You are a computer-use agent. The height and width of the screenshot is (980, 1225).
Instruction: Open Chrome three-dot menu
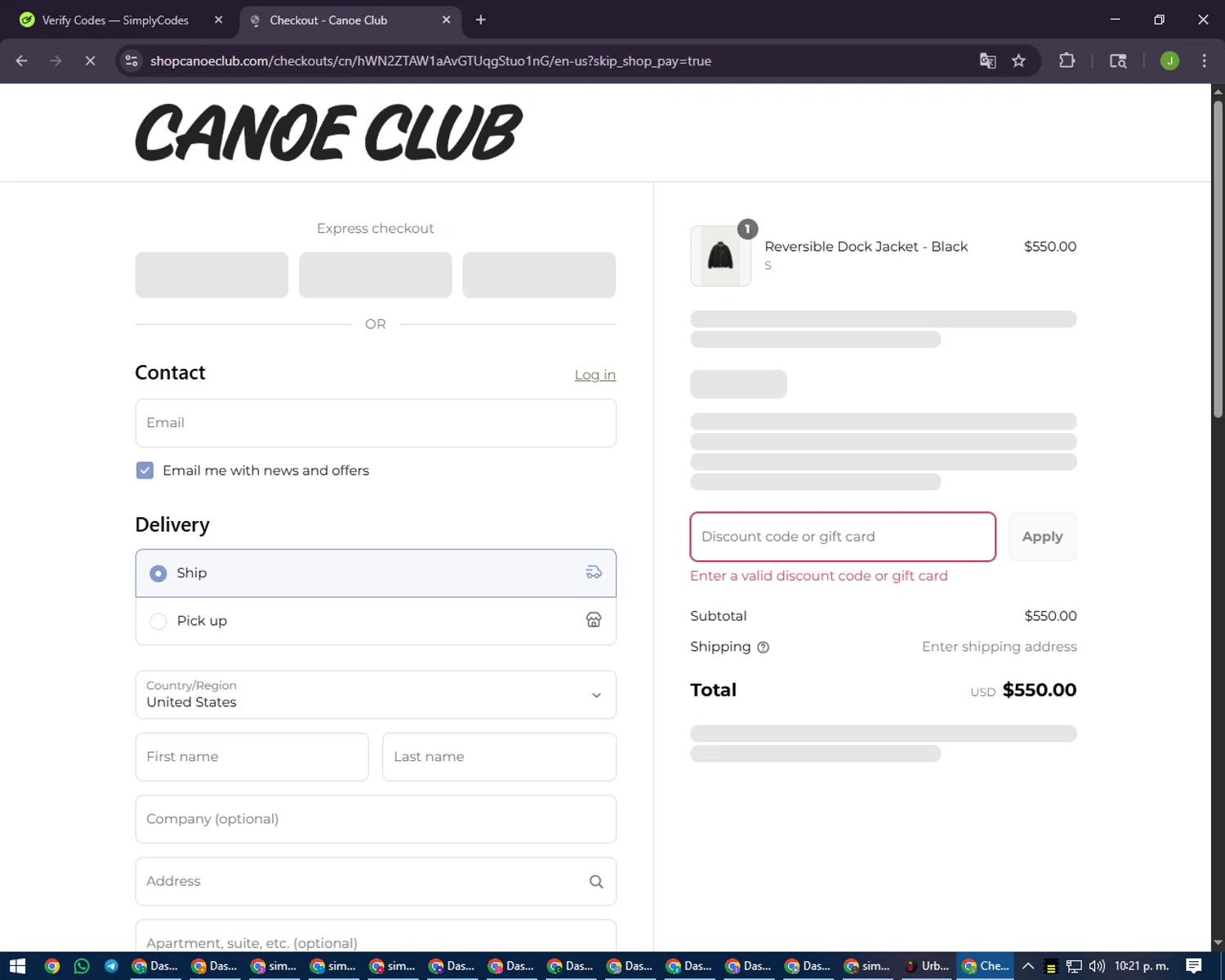(x=1204, y=60)
